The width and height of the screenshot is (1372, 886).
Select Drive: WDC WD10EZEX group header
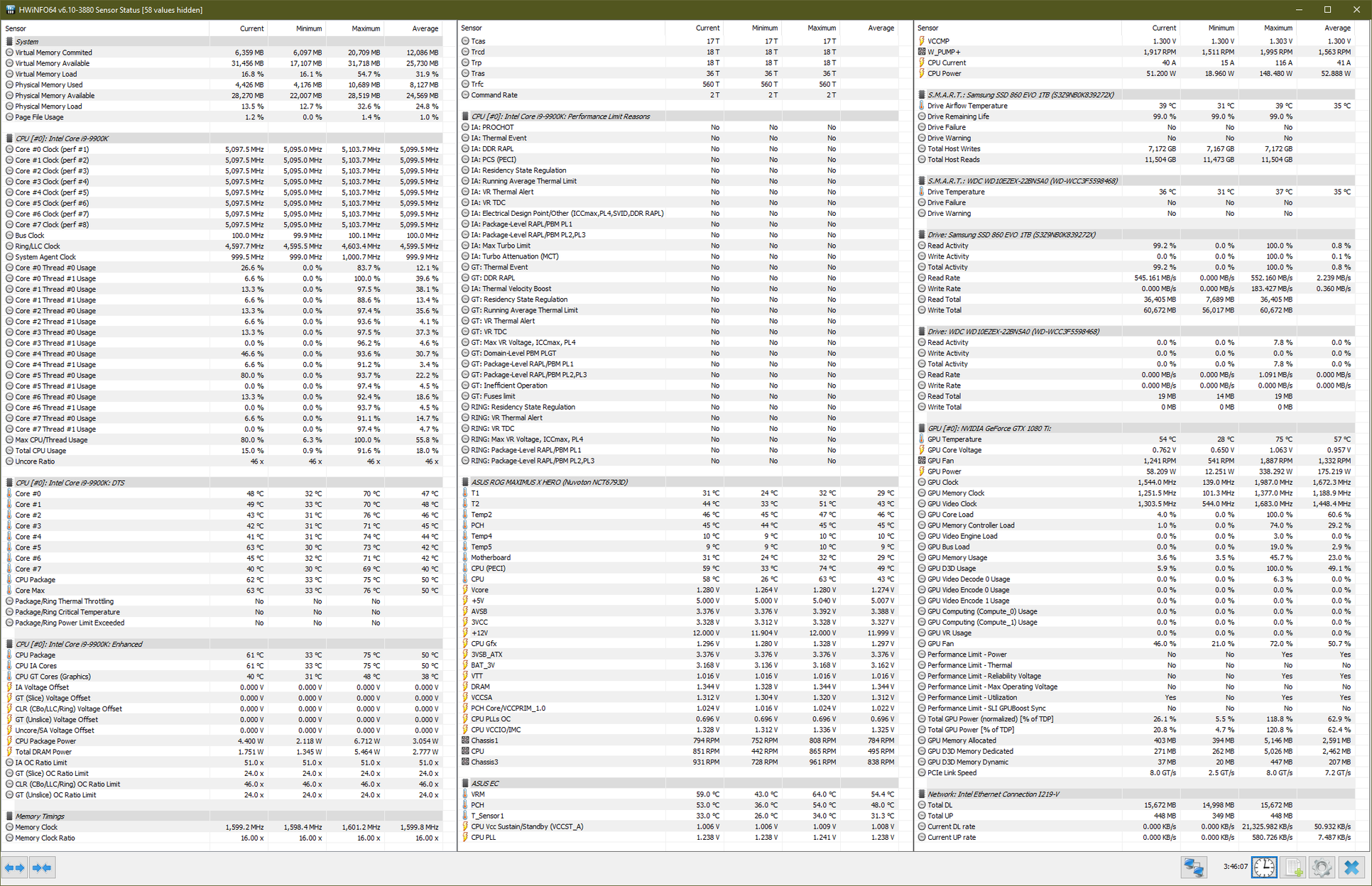tap(1135, 332)
